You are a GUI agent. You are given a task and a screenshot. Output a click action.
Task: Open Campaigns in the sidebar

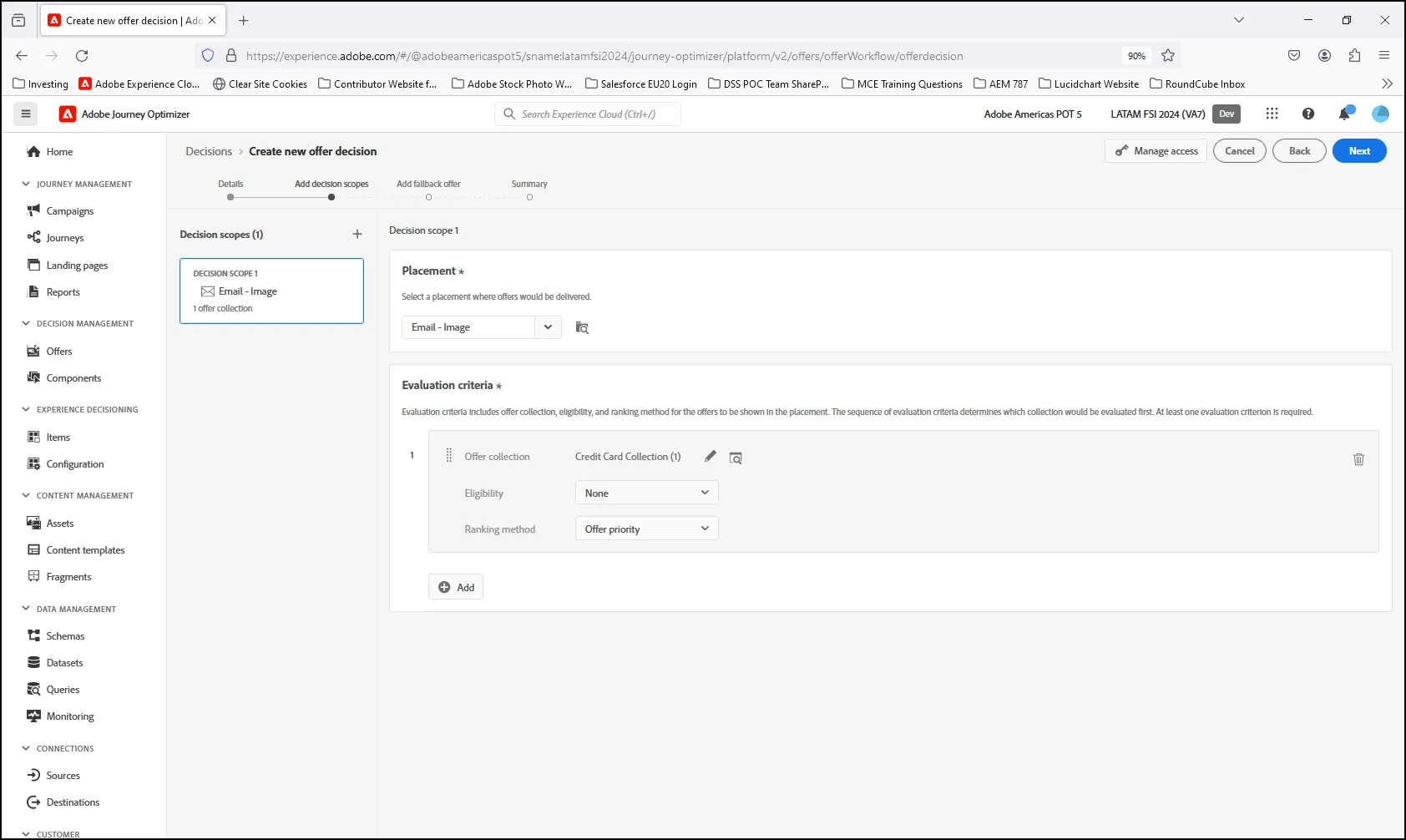point(70,211)
